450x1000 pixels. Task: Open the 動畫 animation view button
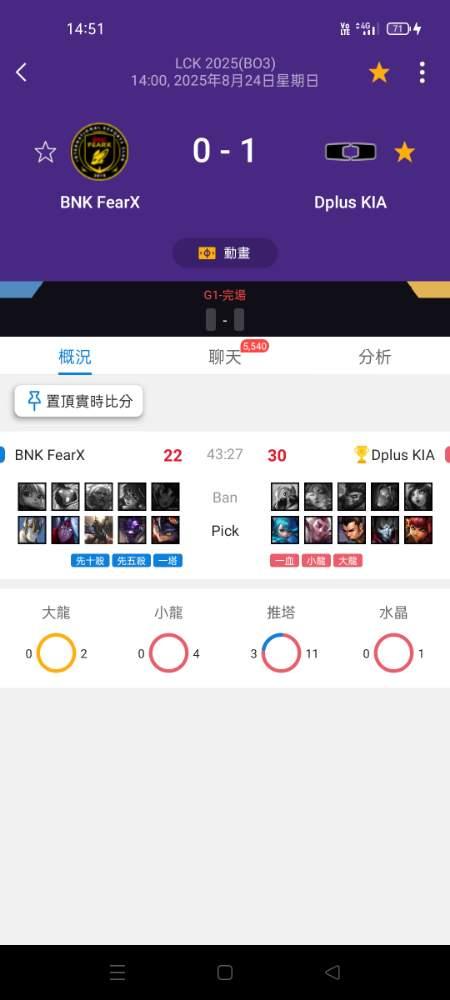coord(224,253)
